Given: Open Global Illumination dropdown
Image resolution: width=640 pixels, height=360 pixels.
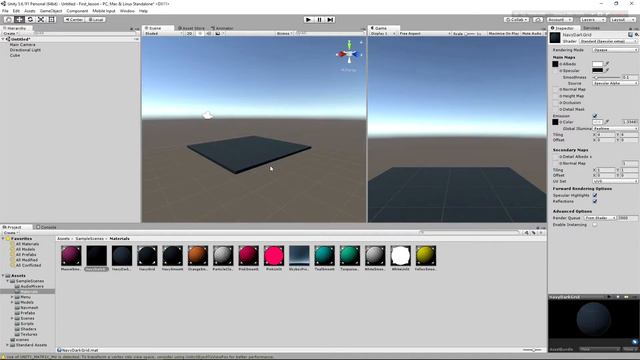Looking at the screenshot, I should 615,128.
